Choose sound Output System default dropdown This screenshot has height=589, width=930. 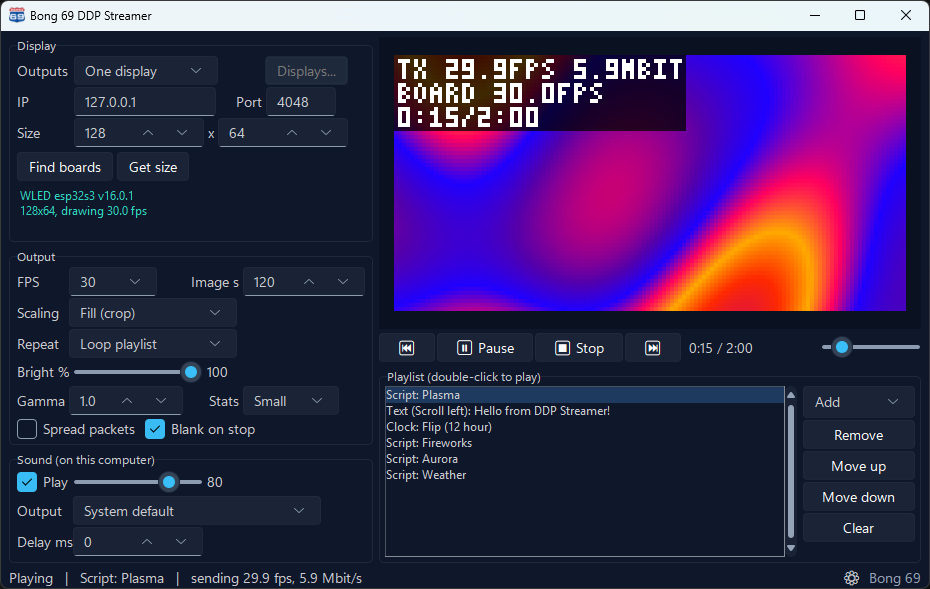[x=197, y=511]
